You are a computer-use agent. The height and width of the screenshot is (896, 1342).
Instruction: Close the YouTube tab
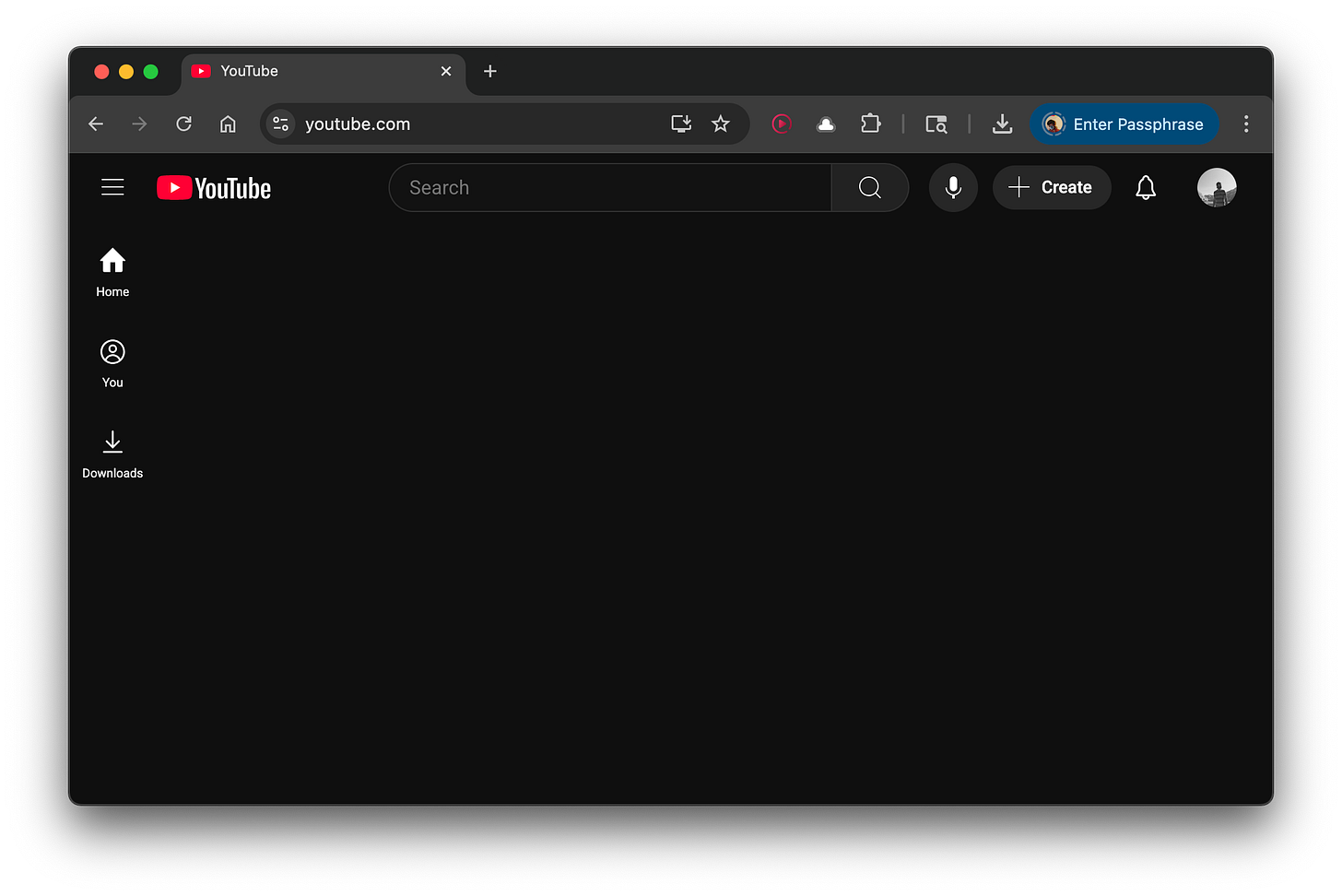tap(446, 71)
